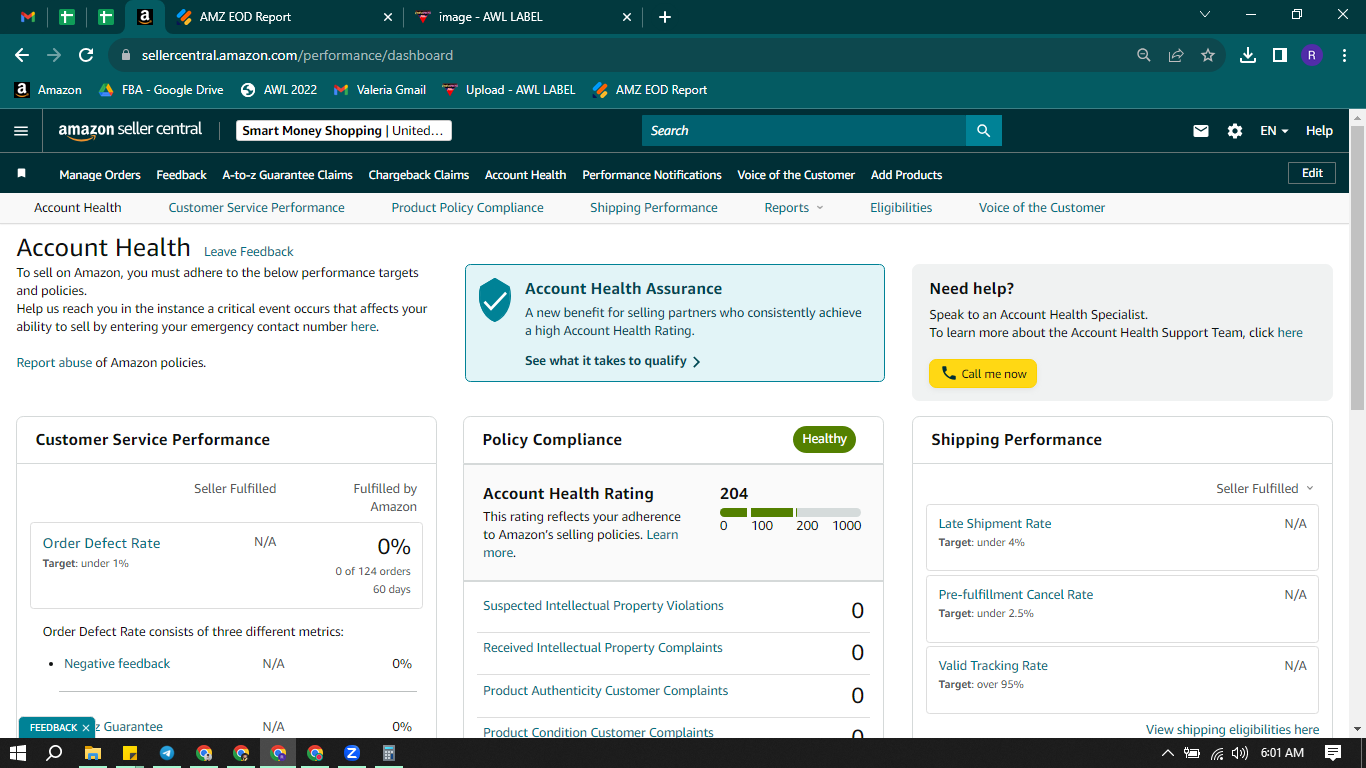Open the Zalo app in the taskbar
The width and height of the screenshot is (1366, 768).
(x=352, y=753)
